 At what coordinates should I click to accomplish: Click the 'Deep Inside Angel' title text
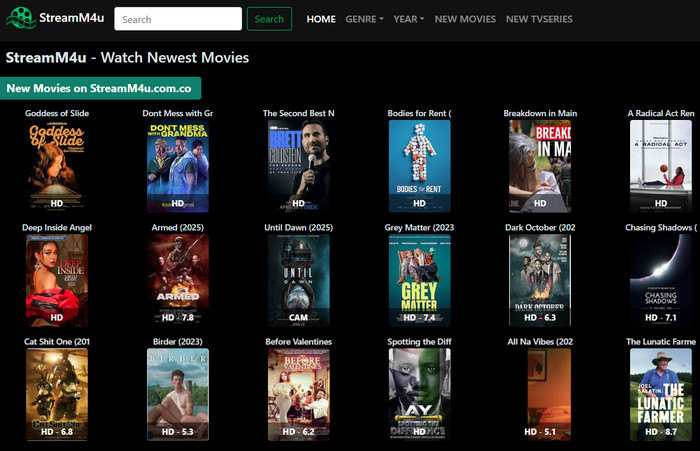coord(57,228)
